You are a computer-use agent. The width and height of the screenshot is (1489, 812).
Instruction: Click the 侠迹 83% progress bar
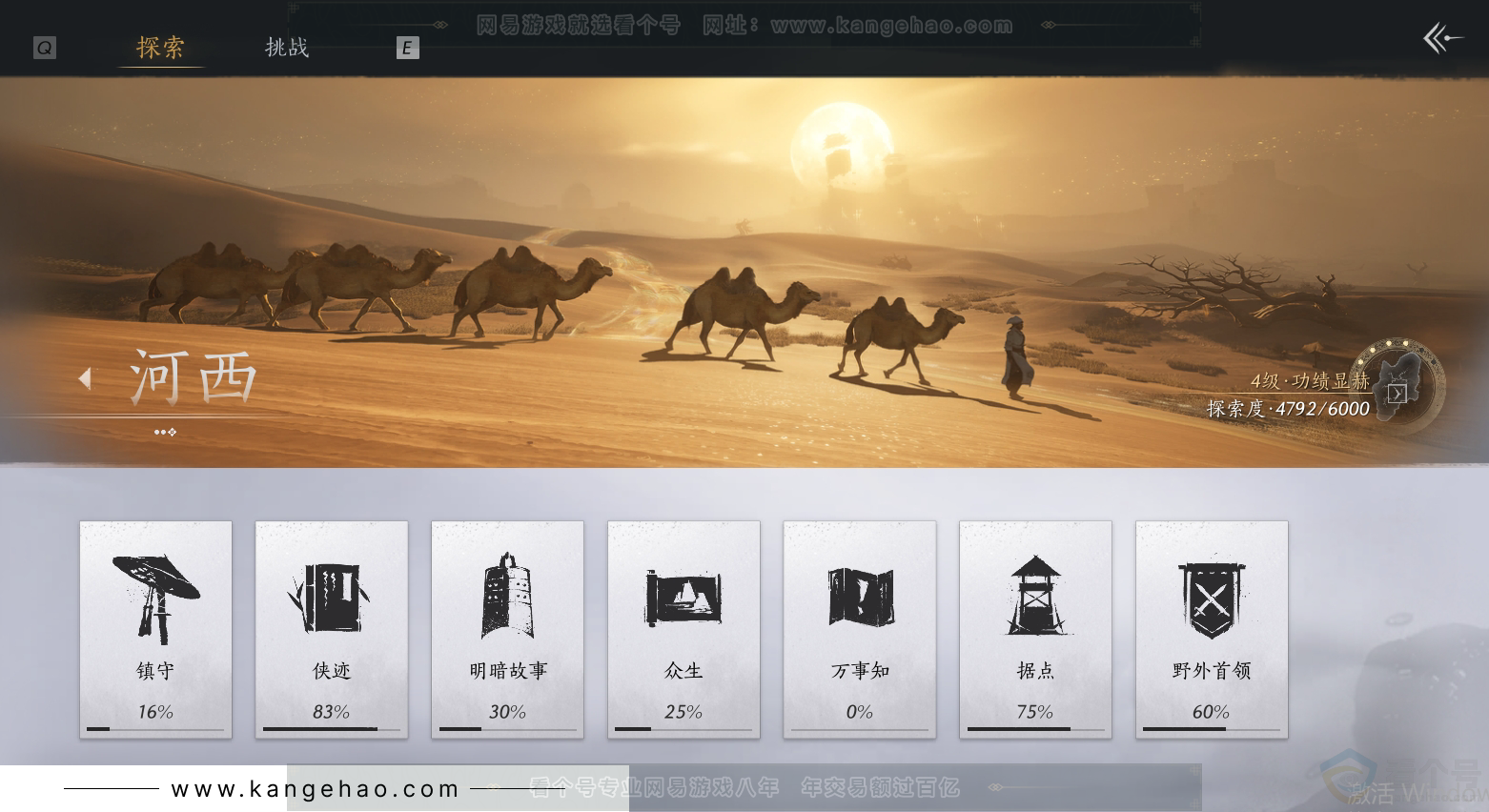click(332, 729)
